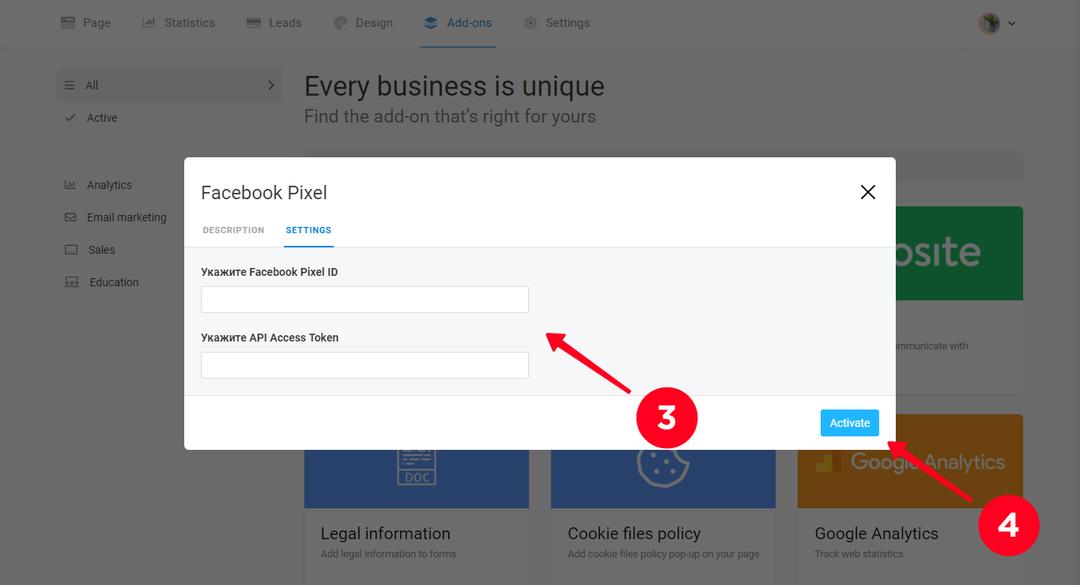Click the green add-on card behind dialog
This screenshot has width=1080, height=585.
(959, 253)
